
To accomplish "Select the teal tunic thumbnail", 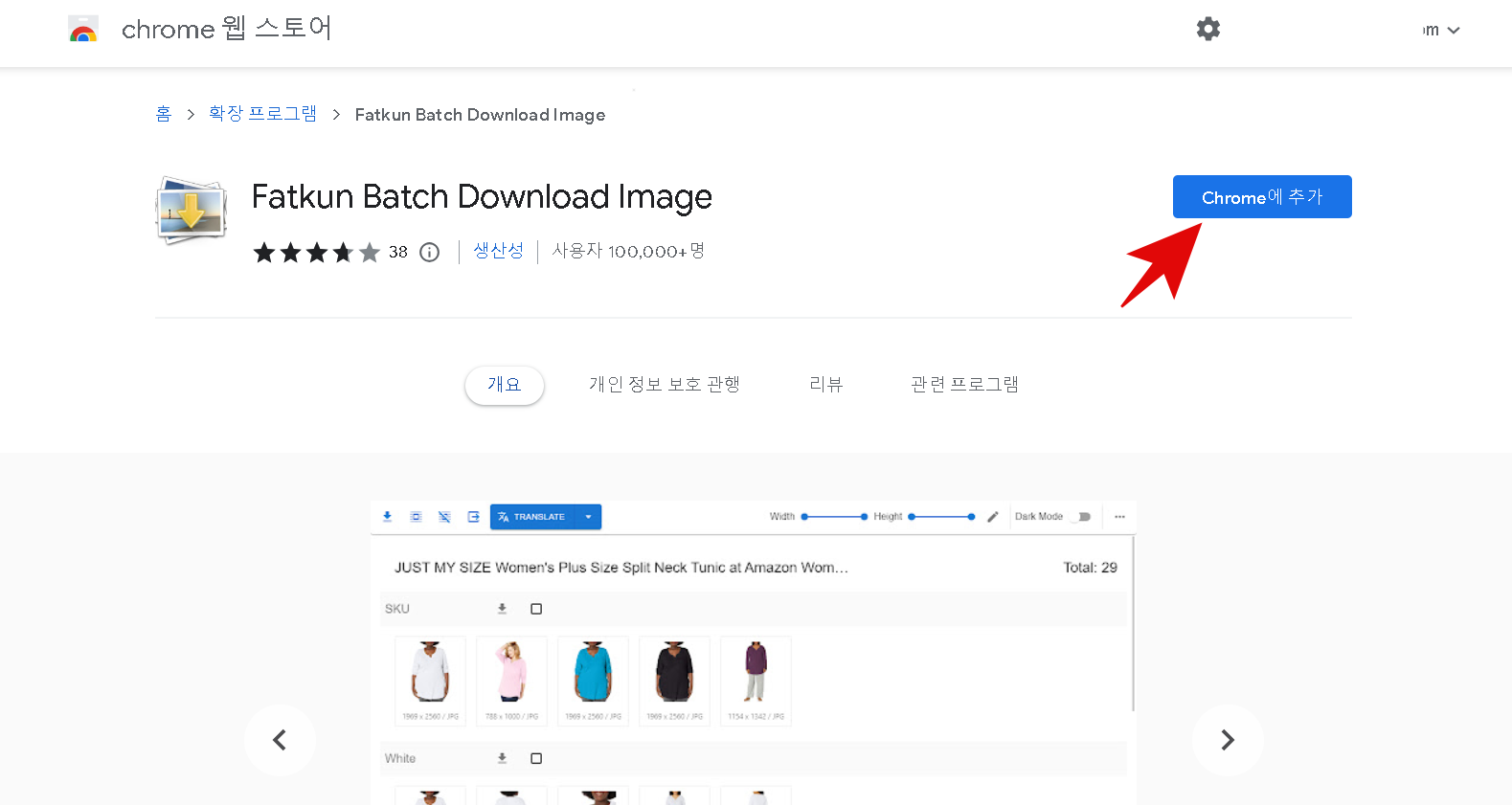I will pyautogui.click(x=593, y=681).
